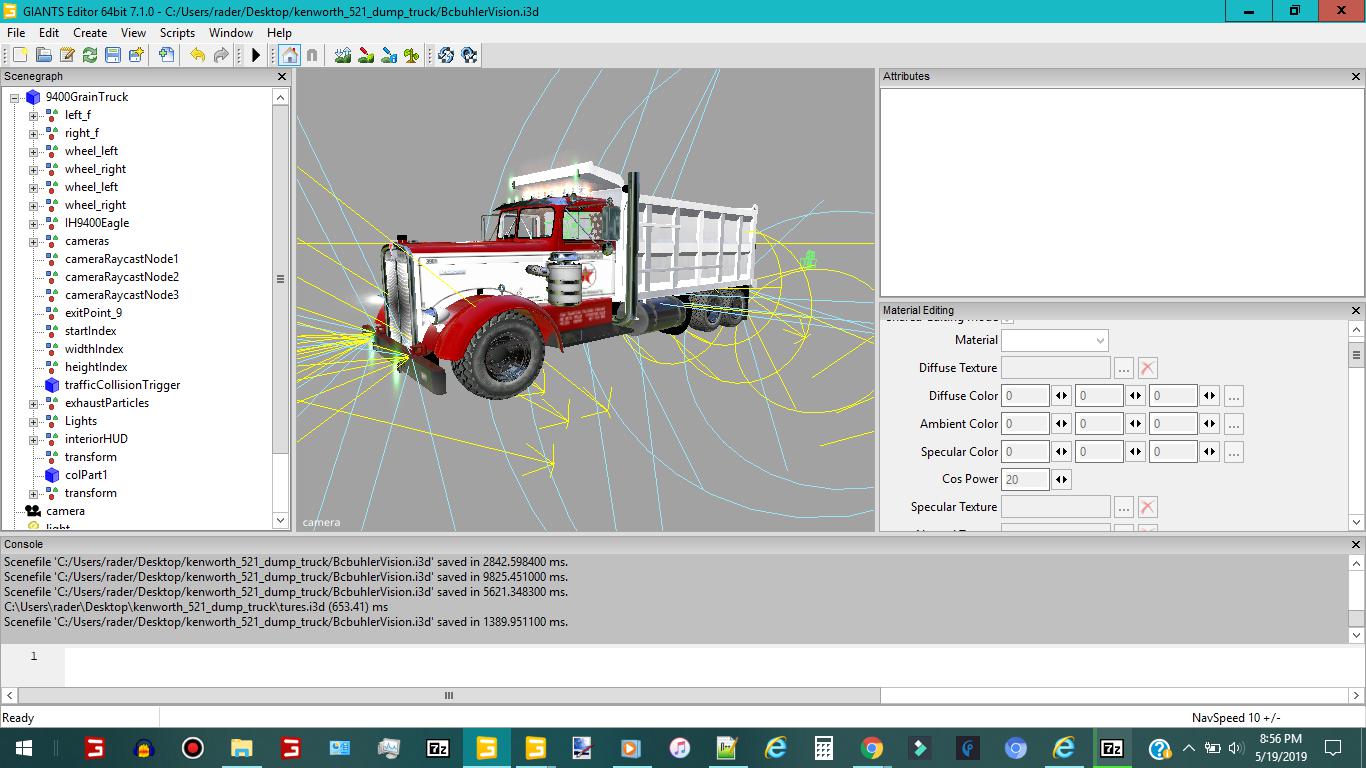The width and height of the screenshot is (1366, 768).
Task: Open color picker for Diffuse Color
Action: click(x=1234, y=396)
